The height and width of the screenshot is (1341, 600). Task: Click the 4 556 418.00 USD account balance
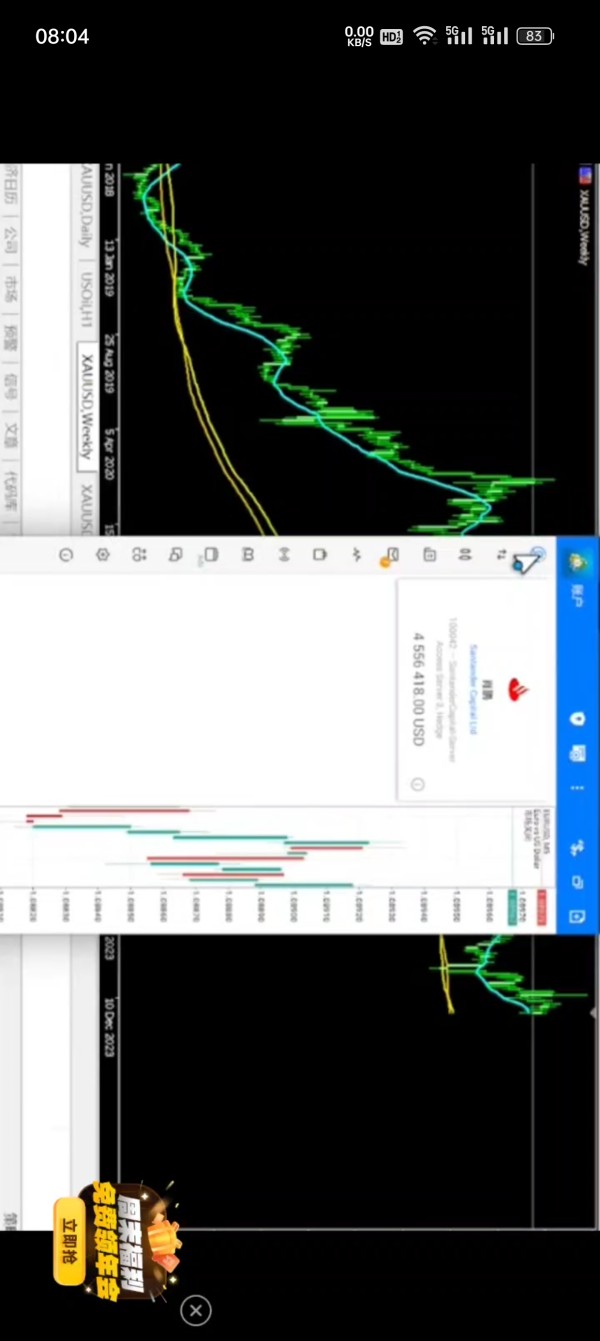pos(418,688)
